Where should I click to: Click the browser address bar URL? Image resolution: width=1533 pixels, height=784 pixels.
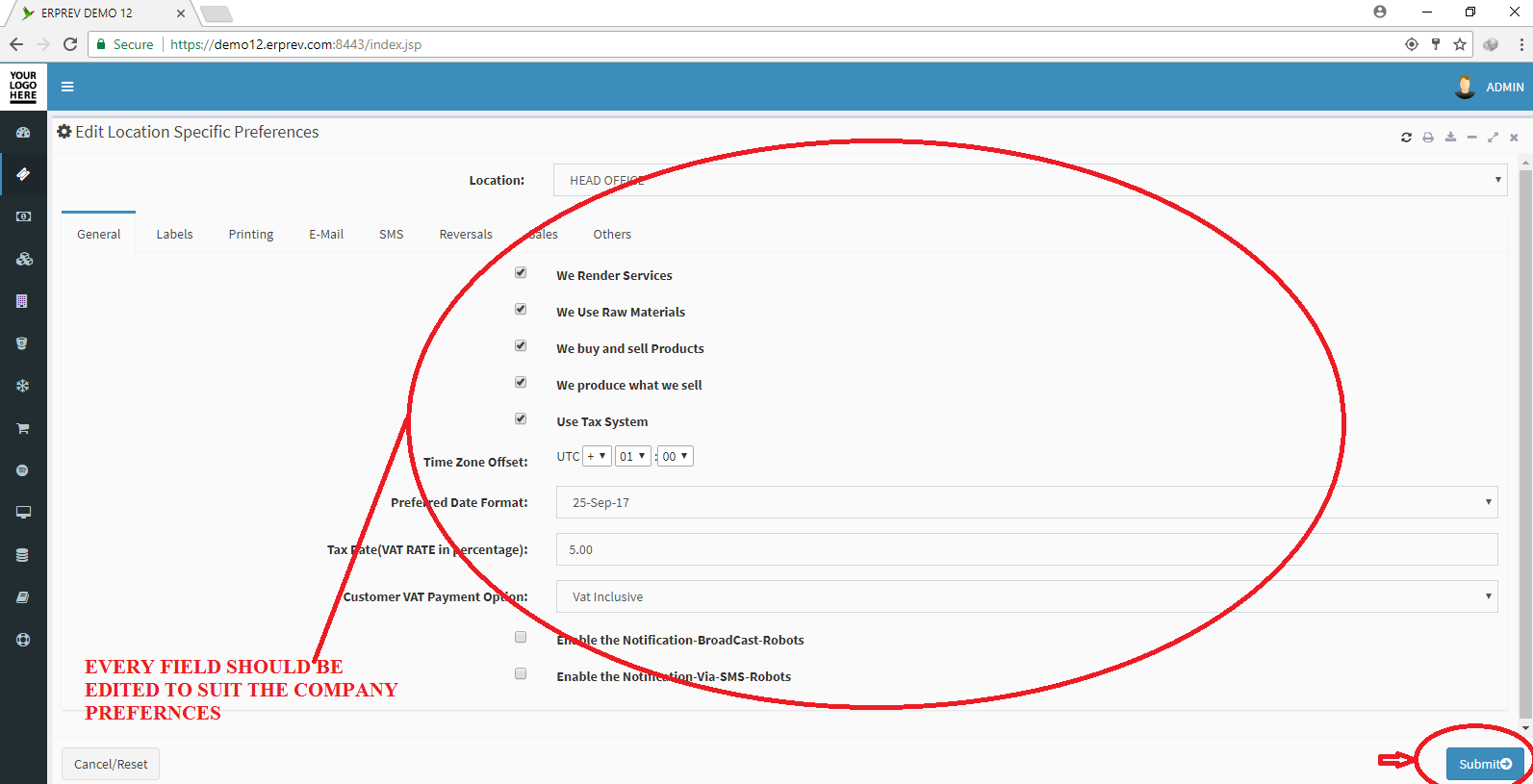[295, 44]
